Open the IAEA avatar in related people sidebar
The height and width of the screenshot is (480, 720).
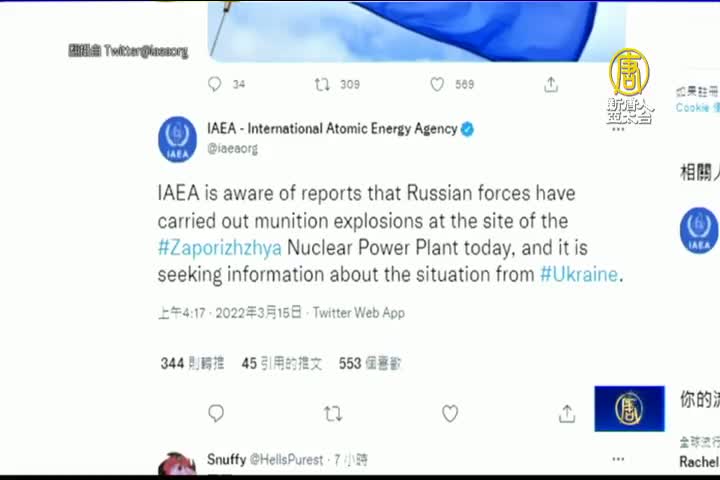click(x=698, y=230)
